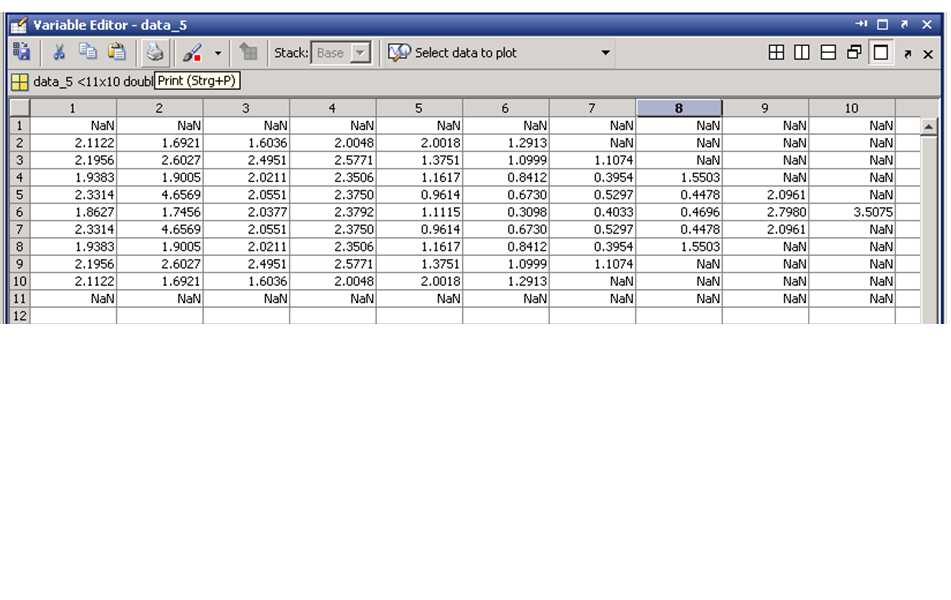This screenshot has height=600, width=951.
Task: Click the new-variable-from-selection icon at toolbar start
Action: point(21,53)
